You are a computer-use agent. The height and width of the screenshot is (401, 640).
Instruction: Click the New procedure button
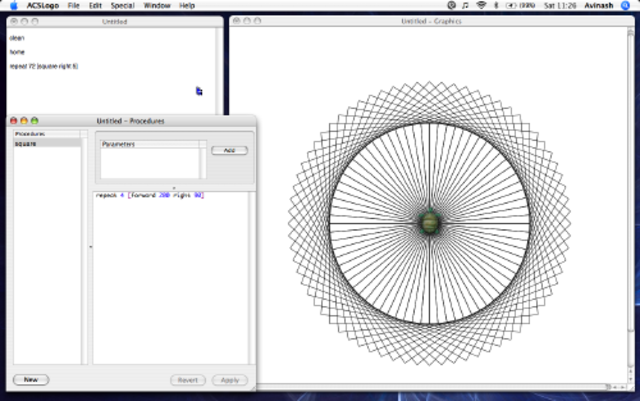pos(31,380)
